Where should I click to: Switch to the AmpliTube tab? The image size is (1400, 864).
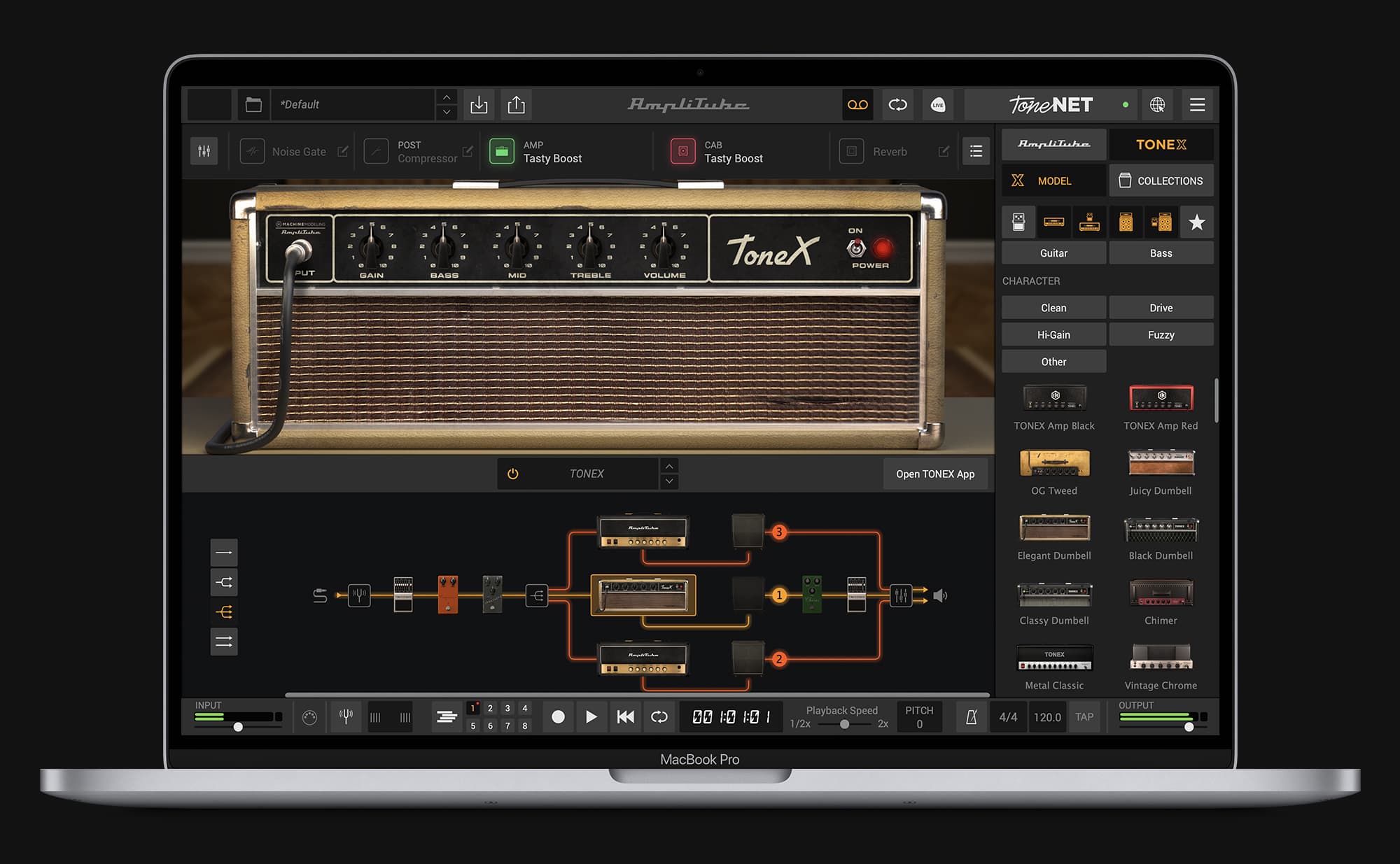click(1053, 145)
